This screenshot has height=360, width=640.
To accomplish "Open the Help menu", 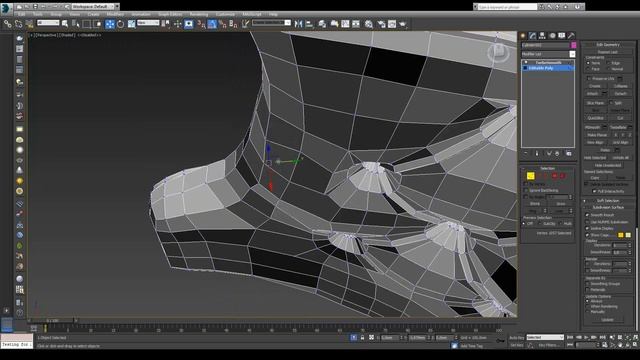I will point(273,14).
